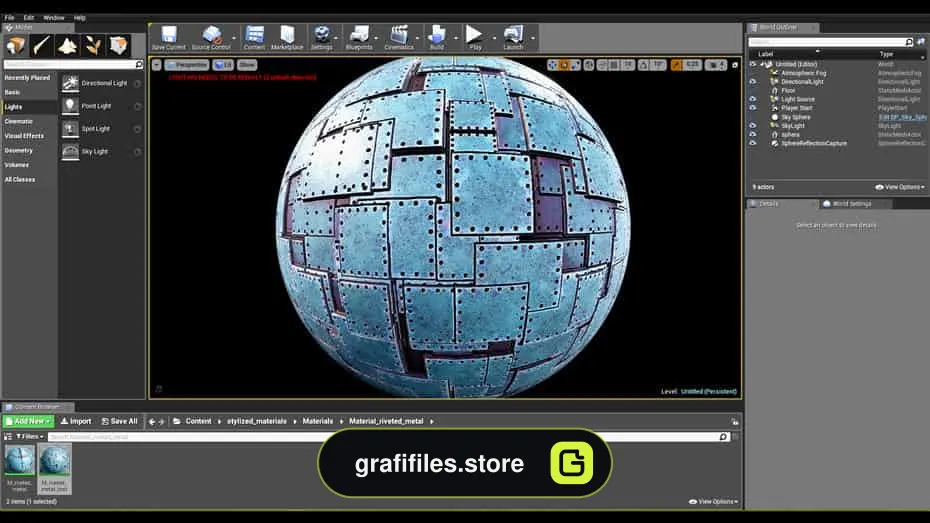This screenshot has width=930, height=523.
Task: Toggle surface snapping in viewport toolbar
Action: click(x=602, y=65)
